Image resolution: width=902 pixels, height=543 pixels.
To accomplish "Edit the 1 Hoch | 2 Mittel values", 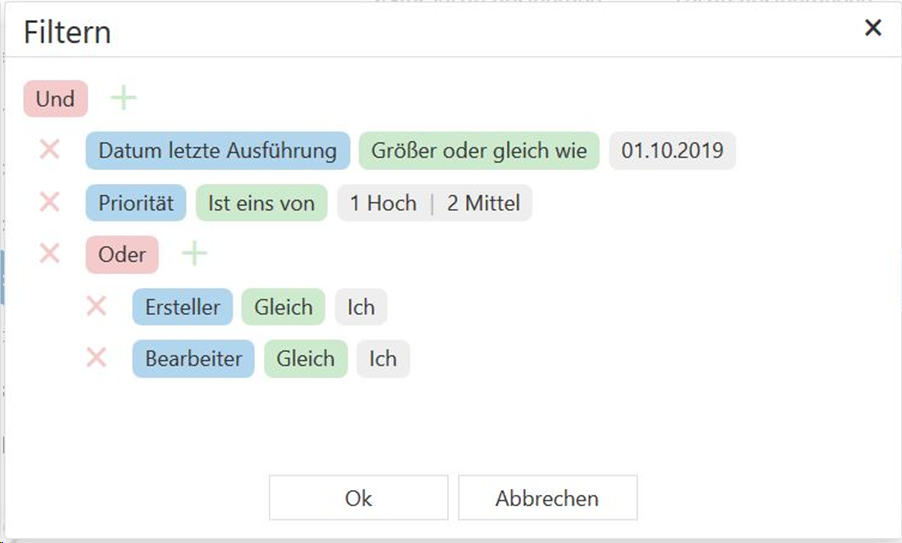I will 434,204.
